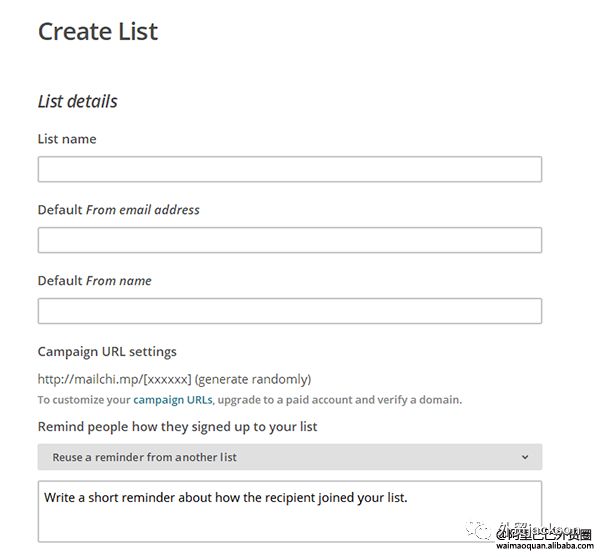Click the chevron arrow on the reminder dropdown
The width and height of the screenshot is (600, 557).
pyautogui.click(x=525, y=457)
